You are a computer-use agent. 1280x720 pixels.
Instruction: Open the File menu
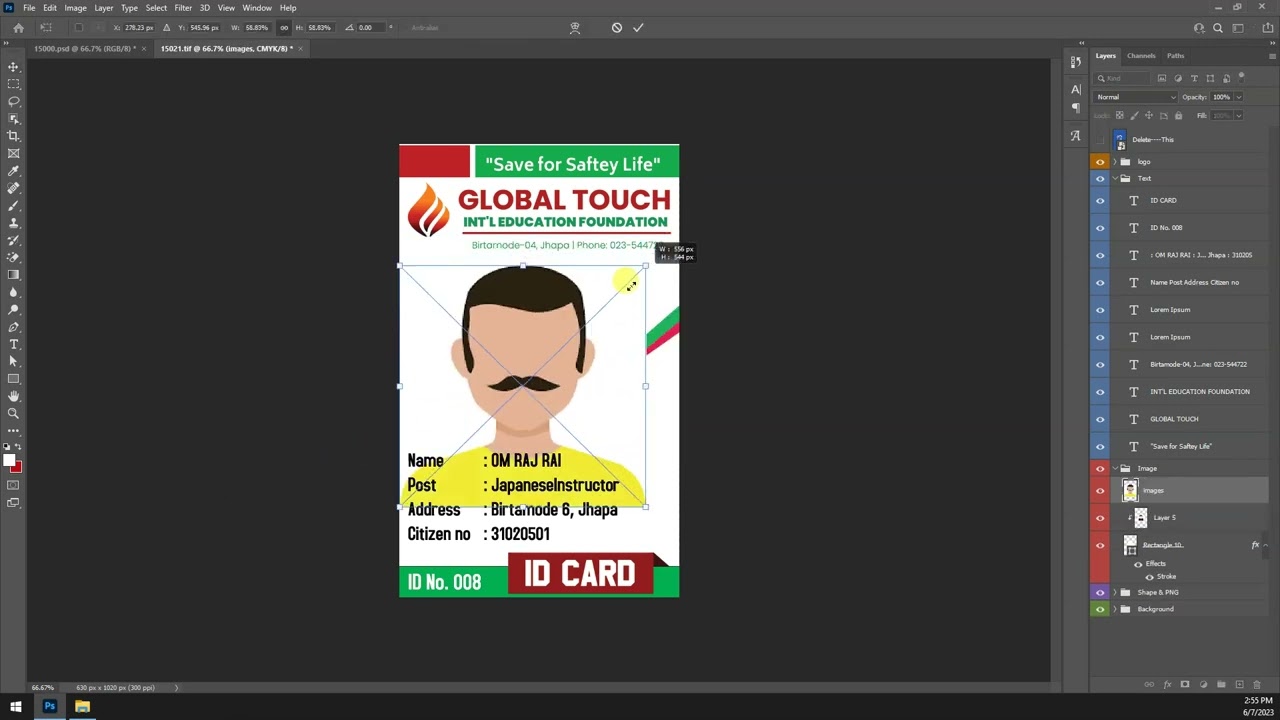(x=29, y=8)
